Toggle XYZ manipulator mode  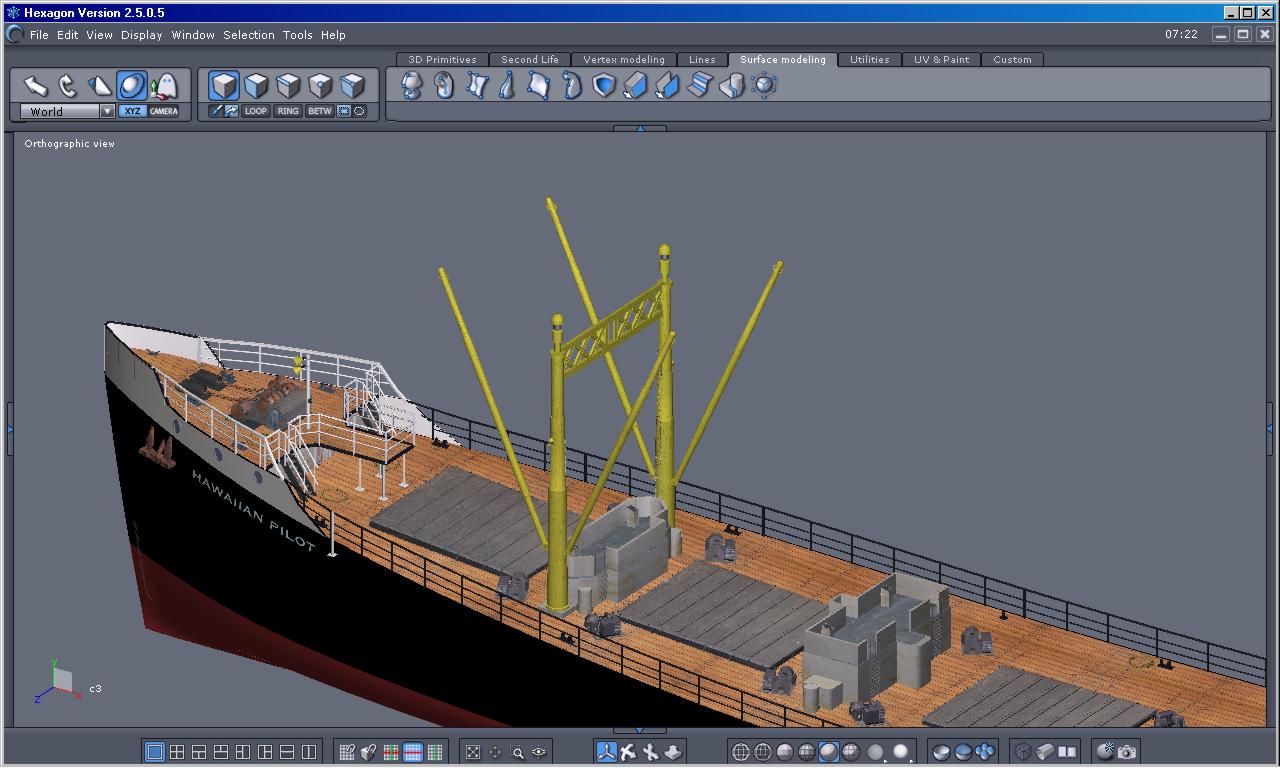pos(132,111)
